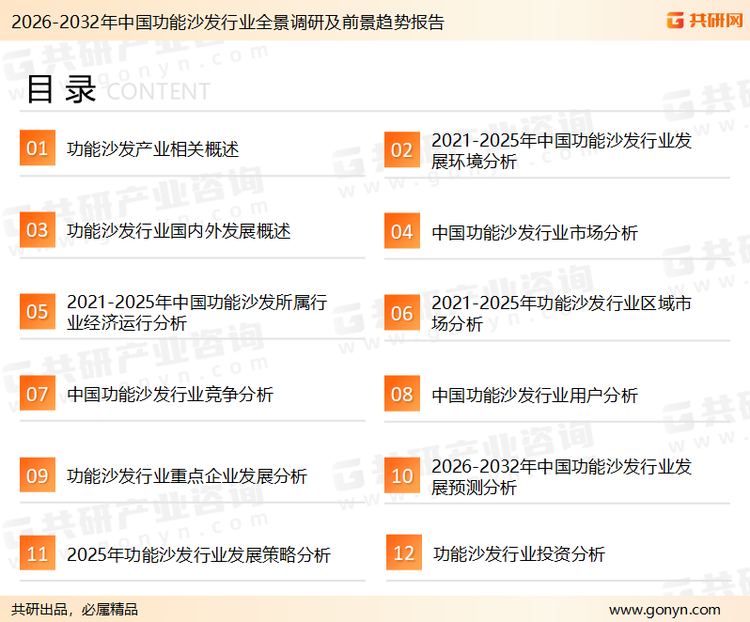Image resolution: width=750 pixels, height=622 pixels.
Task: Click the orange 06 number box
Action: (402, 313)
